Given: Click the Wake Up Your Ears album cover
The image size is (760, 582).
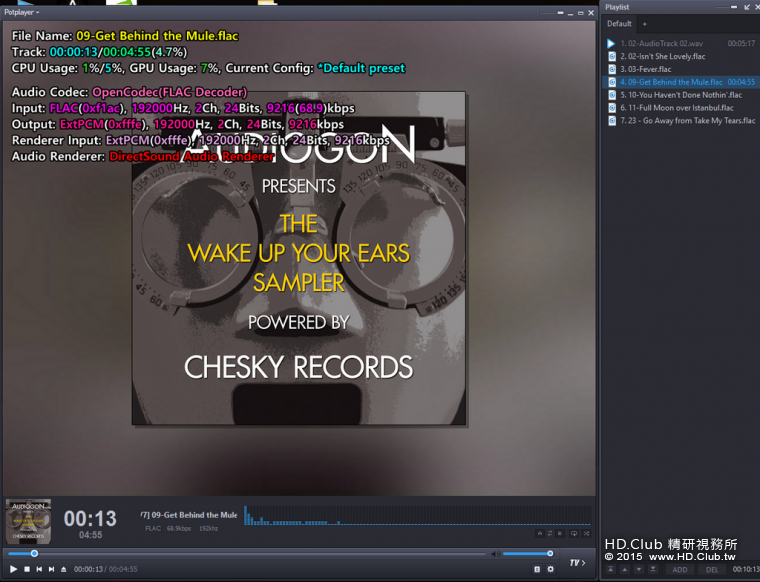Looking at the screenshot, I should pos(299,258).
